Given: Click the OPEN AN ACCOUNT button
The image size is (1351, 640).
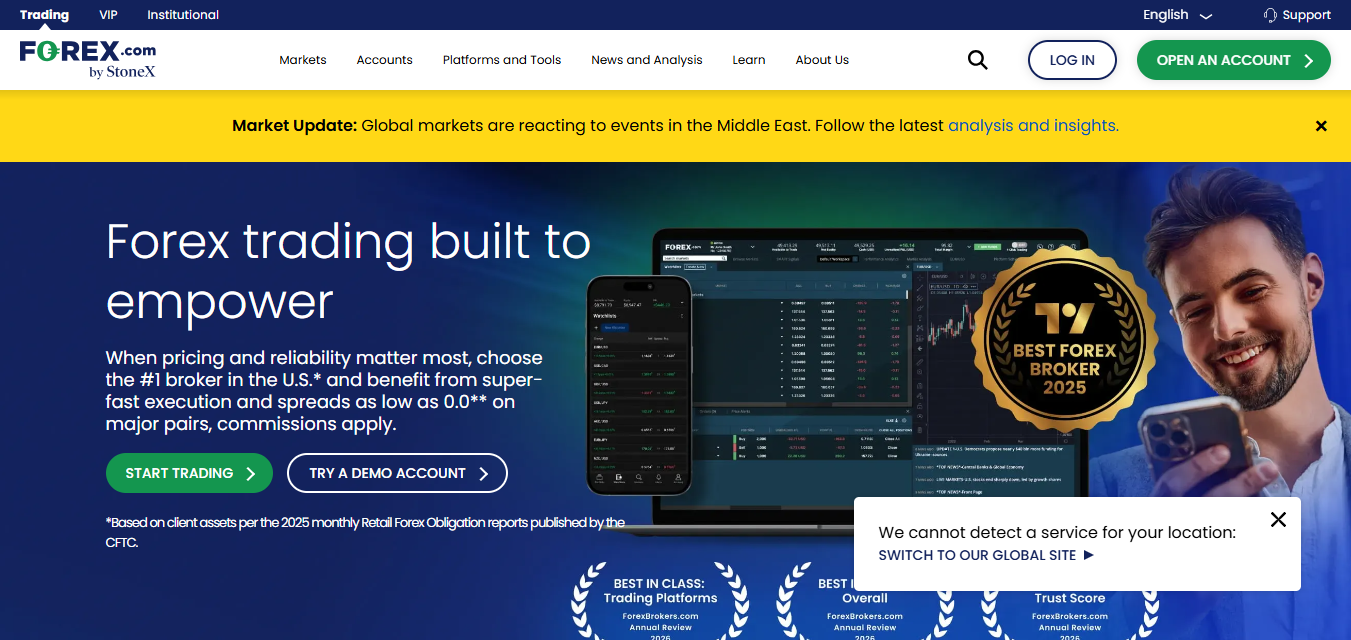Looking at the screenshot, I should (x=1234, y=60).
